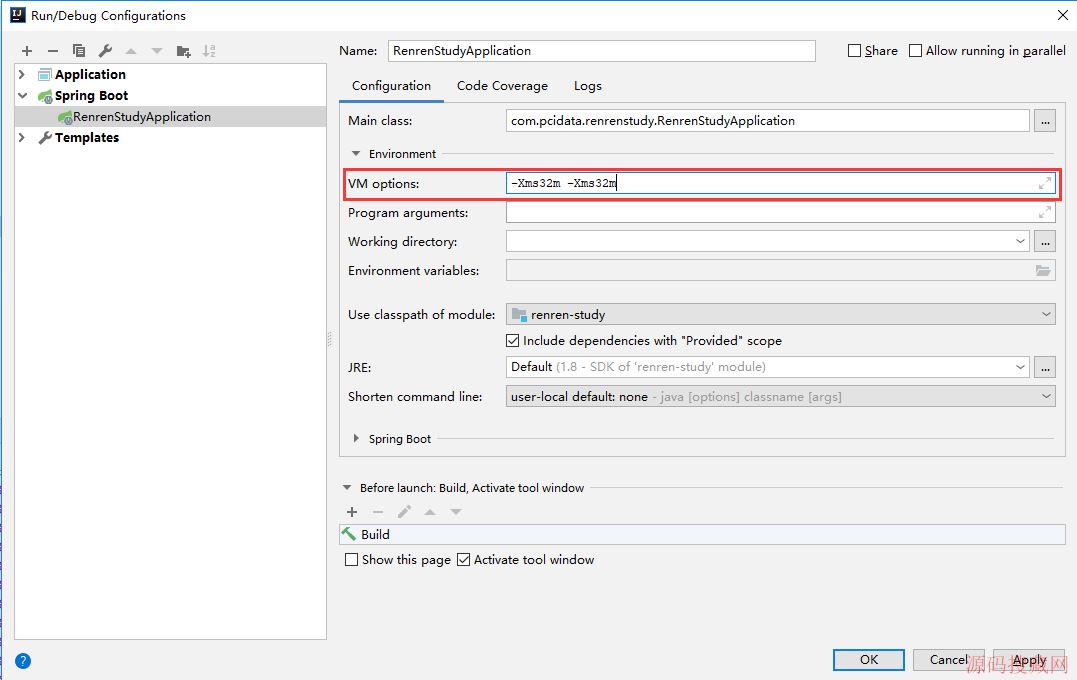
Task: Click into the Program arguments field
Action: coord(770,213)
